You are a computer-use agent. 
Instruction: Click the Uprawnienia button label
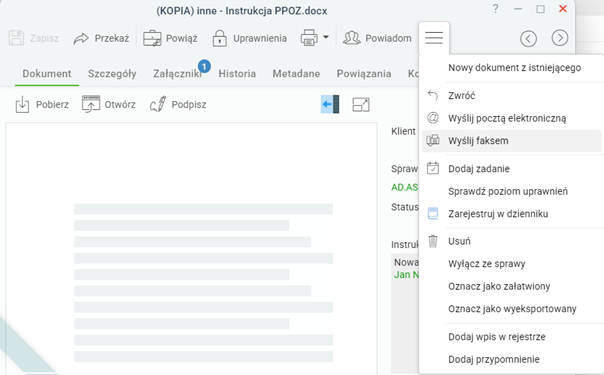pyautogui.click(x=260, y=38)
